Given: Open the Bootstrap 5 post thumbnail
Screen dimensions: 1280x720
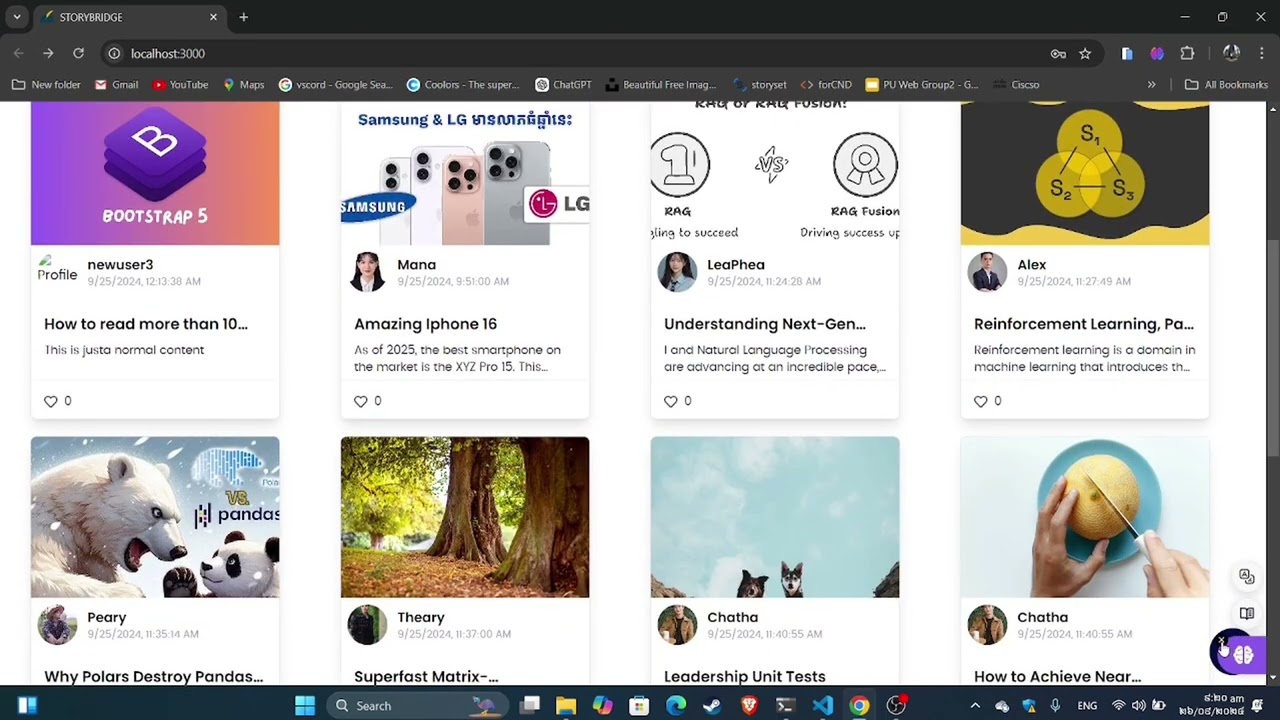Looking at the screenshot, I should point(155,173).
